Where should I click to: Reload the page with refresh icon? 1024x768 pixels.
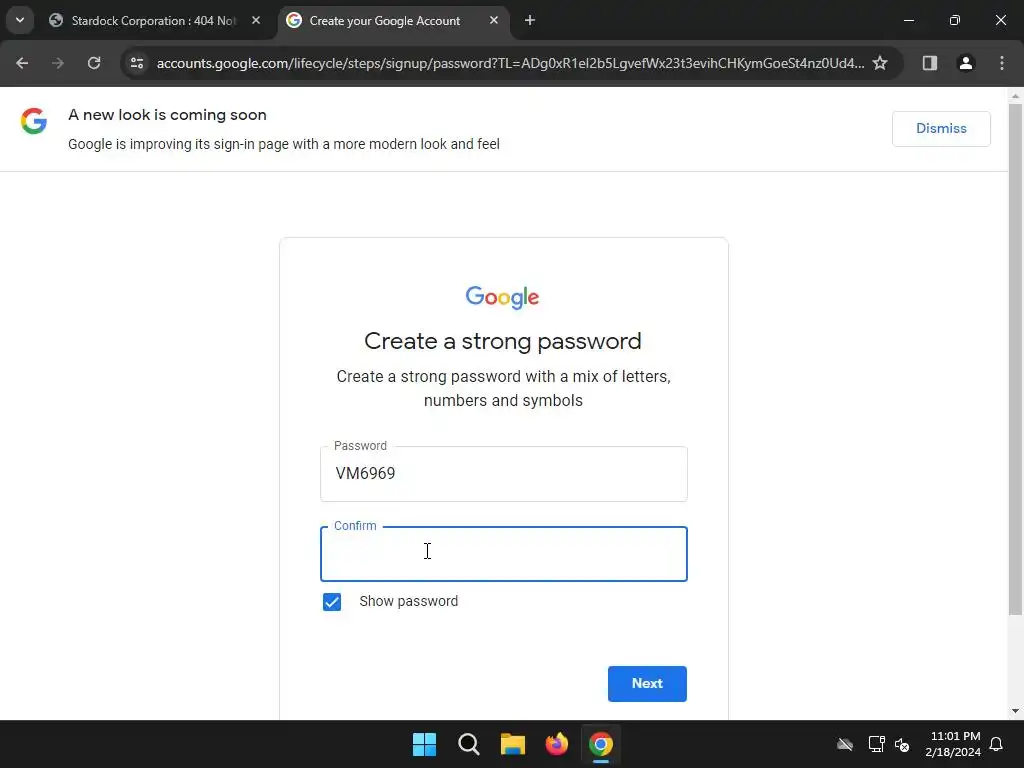pos(94,63)
